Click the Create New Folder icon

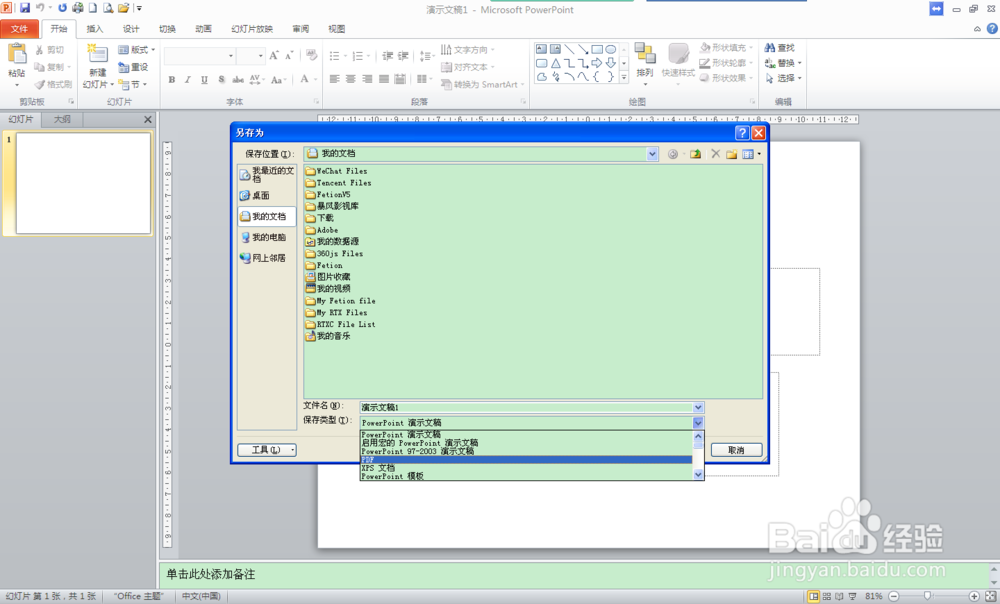tap(732, 154)
